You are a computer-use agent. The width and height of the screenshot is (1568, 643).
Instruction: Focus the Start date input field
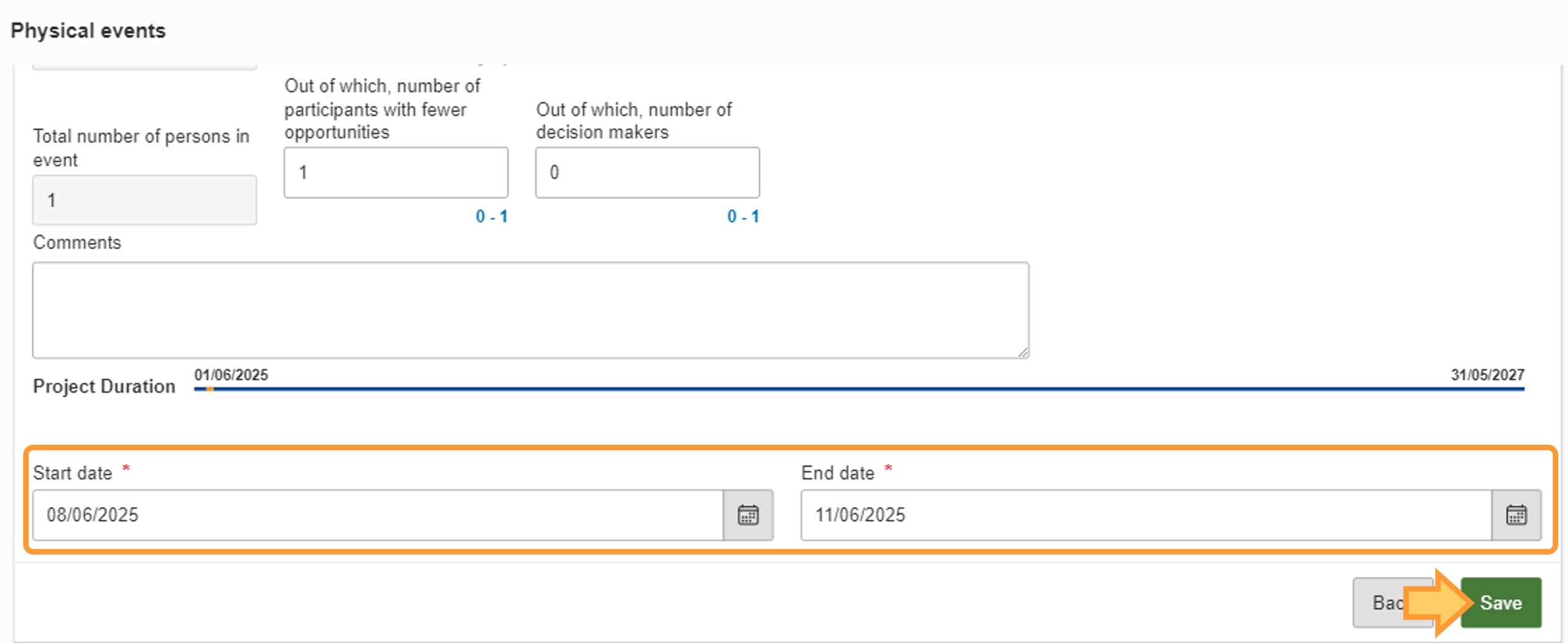click(x=378, y=515)
